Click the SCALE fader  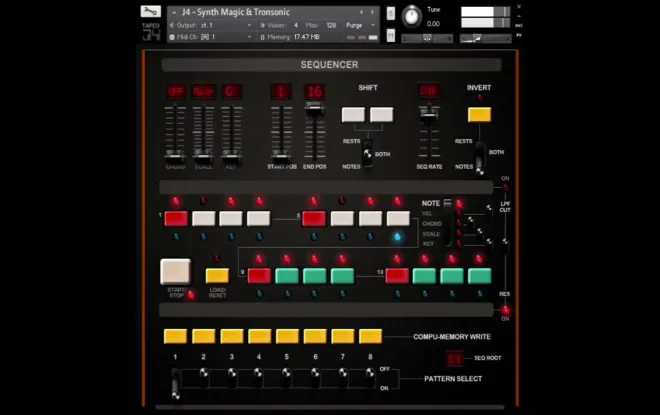(x=203, y=157)
